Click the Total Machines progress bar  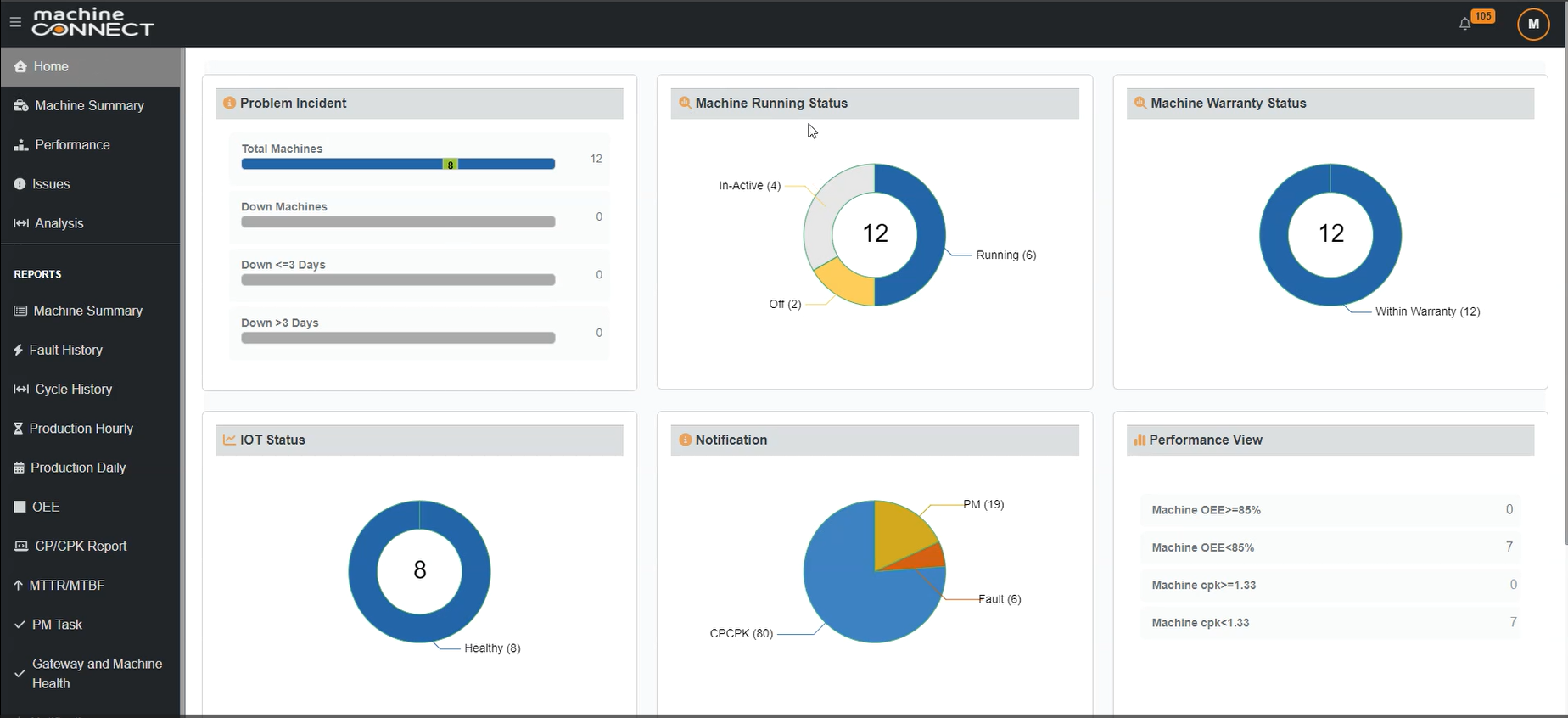coord(397,164)
